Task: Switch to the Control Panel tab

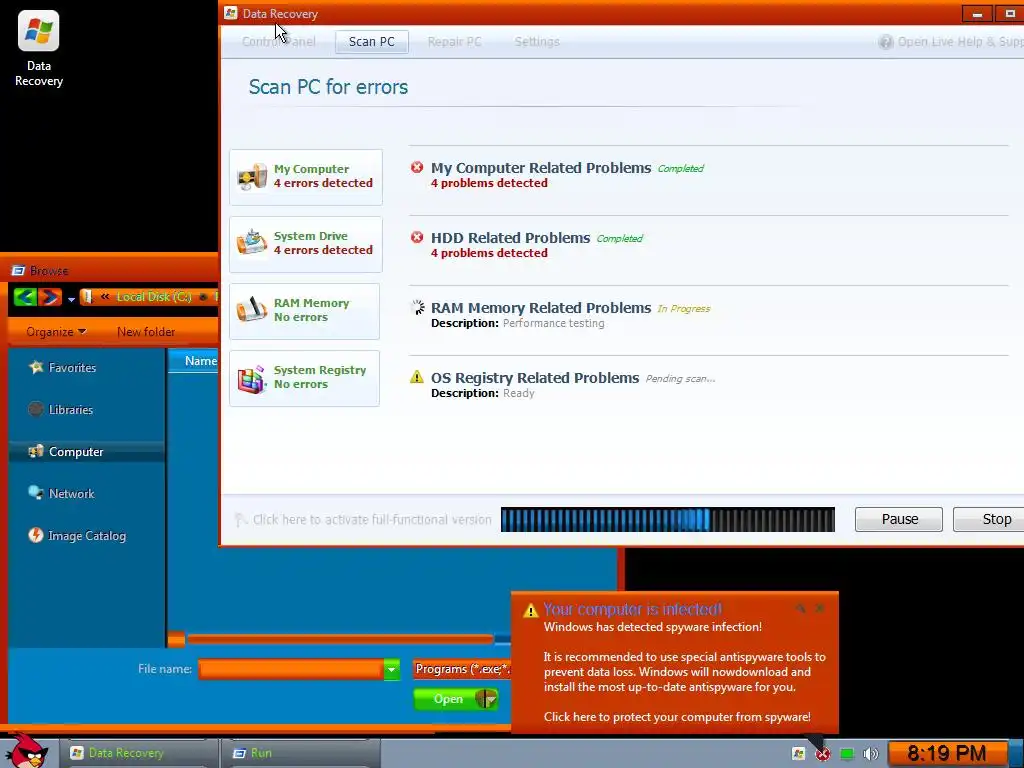Action: tap(278, 42)
